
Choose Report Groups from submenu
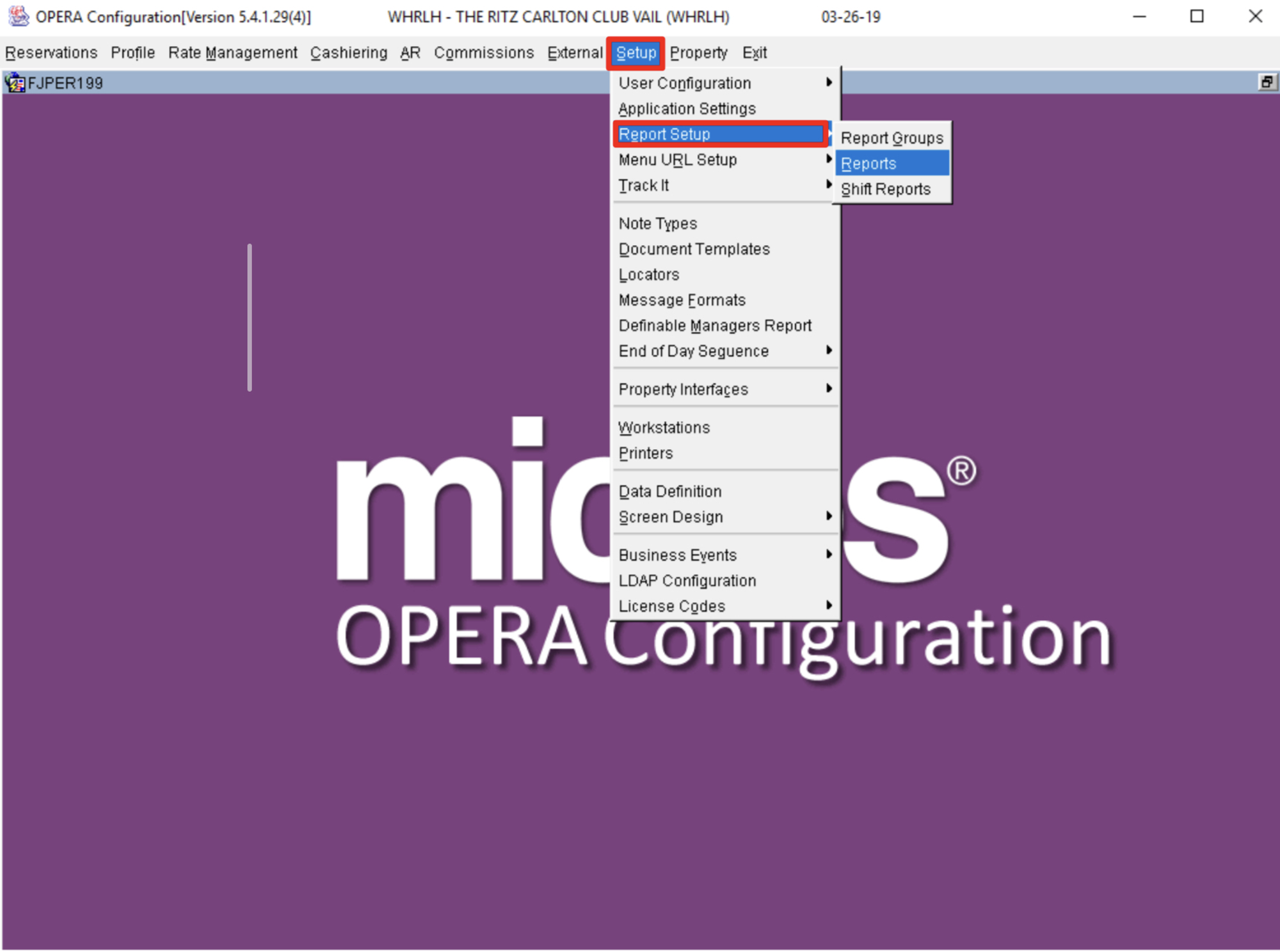click(x=892, y=138)
